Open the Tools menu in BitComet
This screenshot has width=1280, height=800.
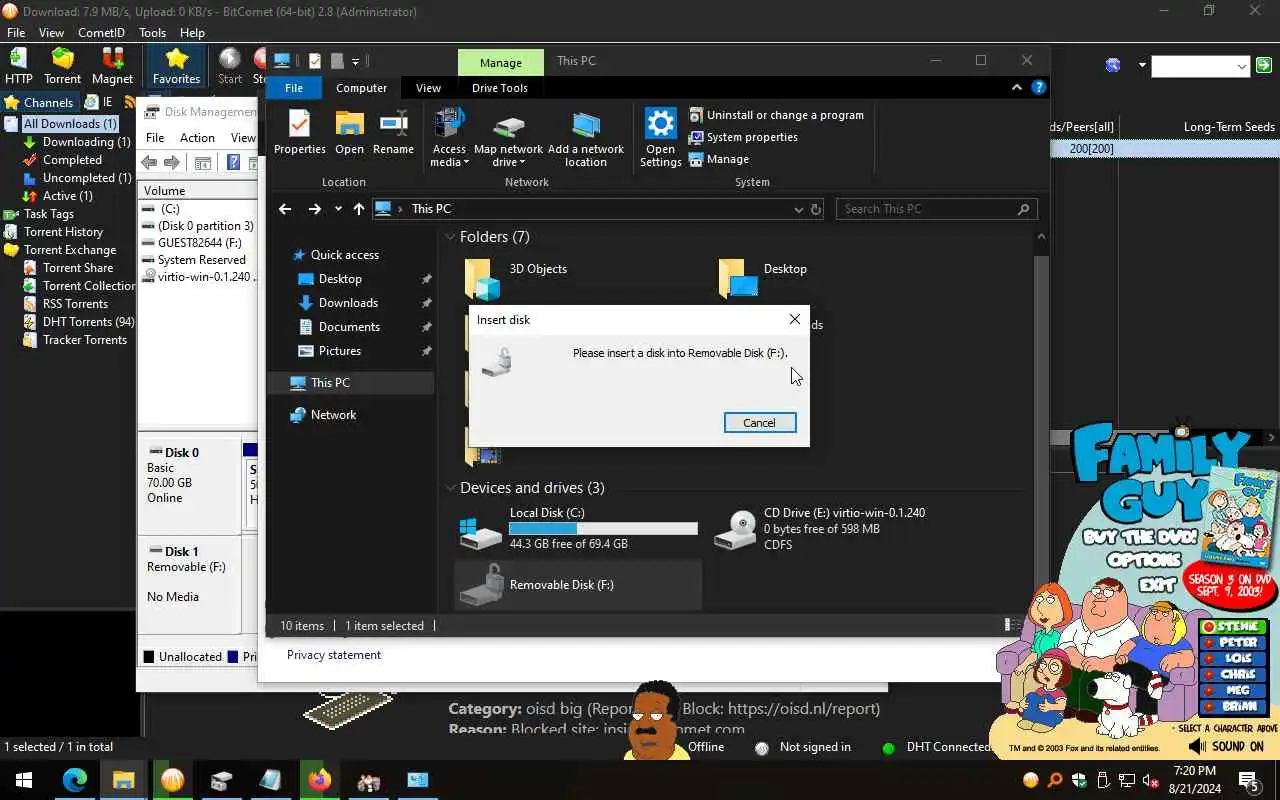[152, 33]
